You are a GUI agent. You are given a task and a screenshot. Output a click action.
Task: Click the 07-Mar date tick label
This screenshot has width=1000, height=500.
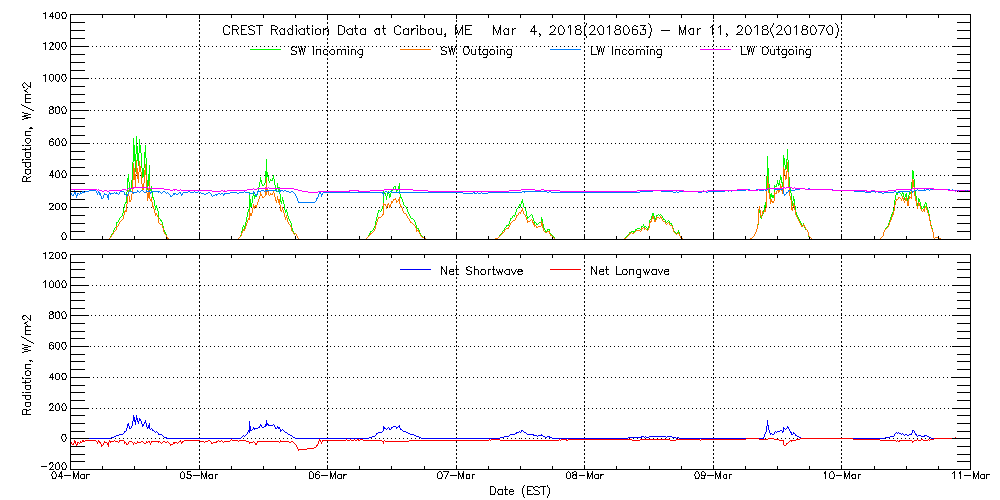(456, 478)
